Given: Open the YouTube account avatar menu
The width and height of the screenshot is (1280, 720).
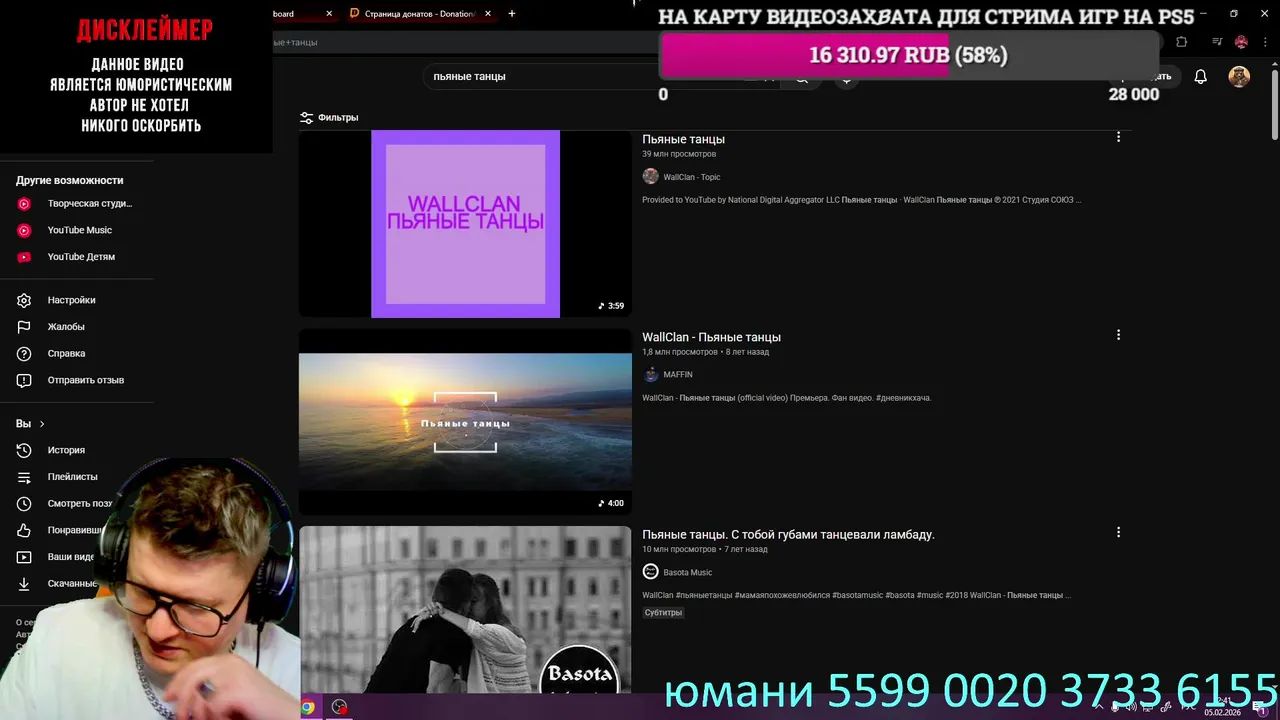Looking at the screenshot, I should pos(1239,77).
